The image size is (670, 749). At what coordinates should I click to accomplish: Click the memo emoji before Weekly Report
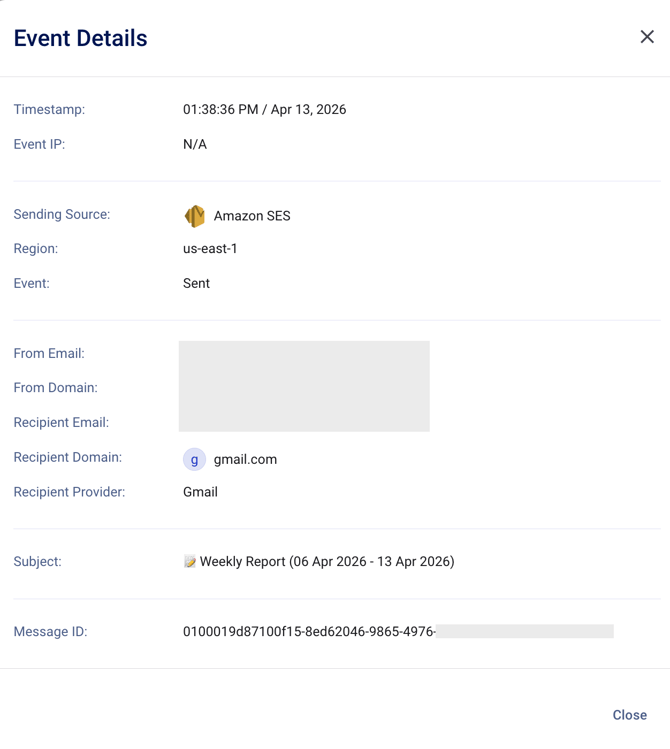pyautogui.click(x=190, y=562)
